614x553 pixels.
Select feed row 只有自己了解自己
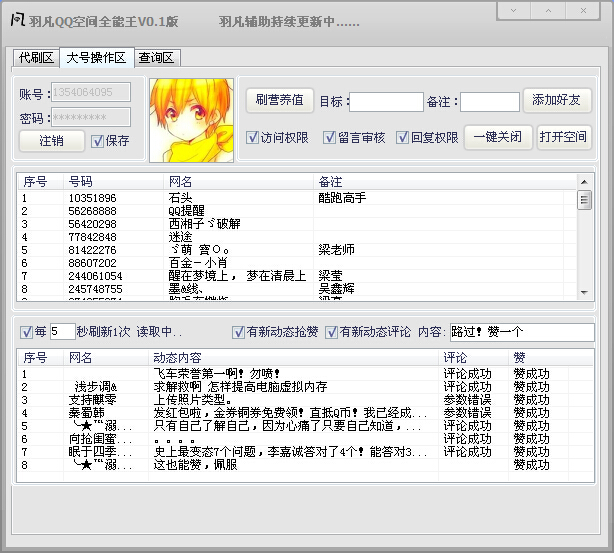(x=305, y=426)
